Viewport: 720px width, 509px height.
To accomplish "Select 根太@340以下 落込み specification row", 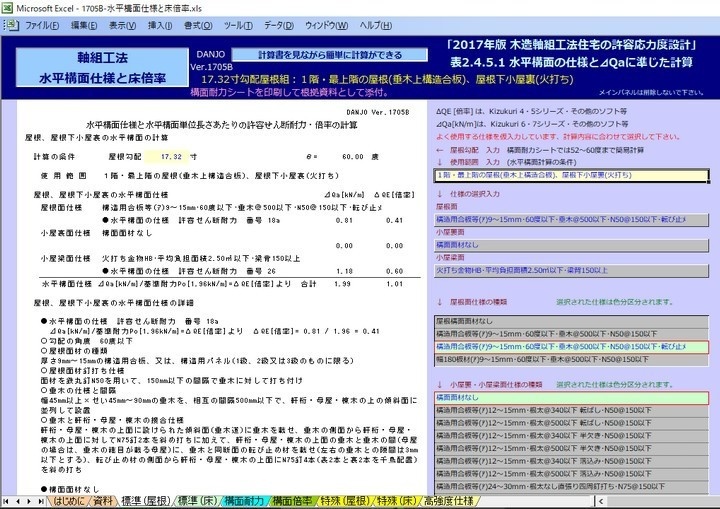I will coord(571,461).
